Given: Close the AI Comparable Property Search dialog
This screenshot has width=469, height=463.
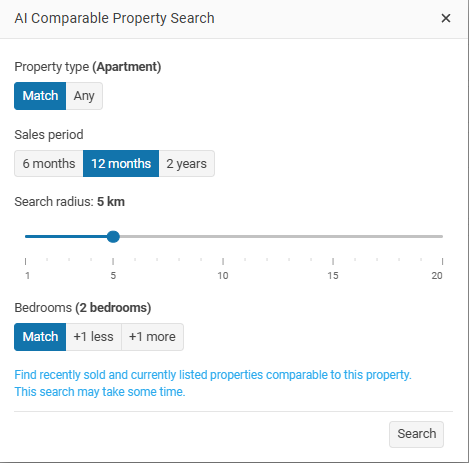Looking at the screenshot, I should coord(446,18).
